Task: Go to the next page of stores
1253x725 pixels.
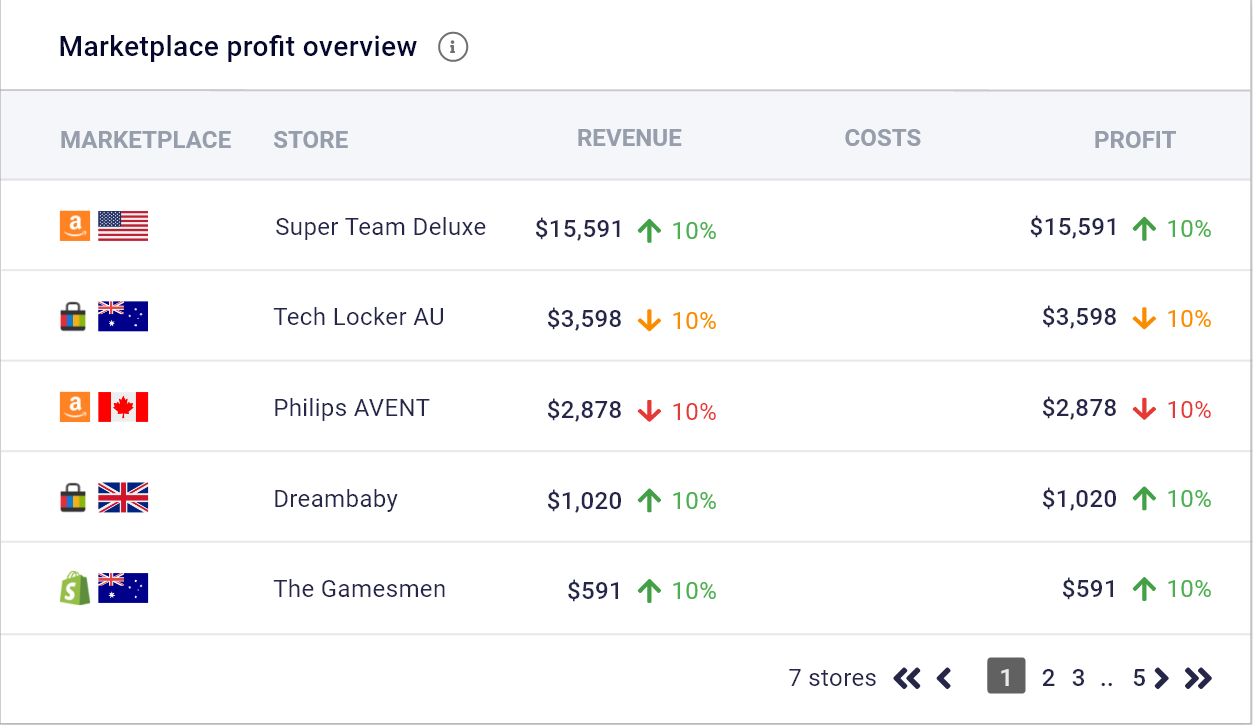Action: point(1161,678)
